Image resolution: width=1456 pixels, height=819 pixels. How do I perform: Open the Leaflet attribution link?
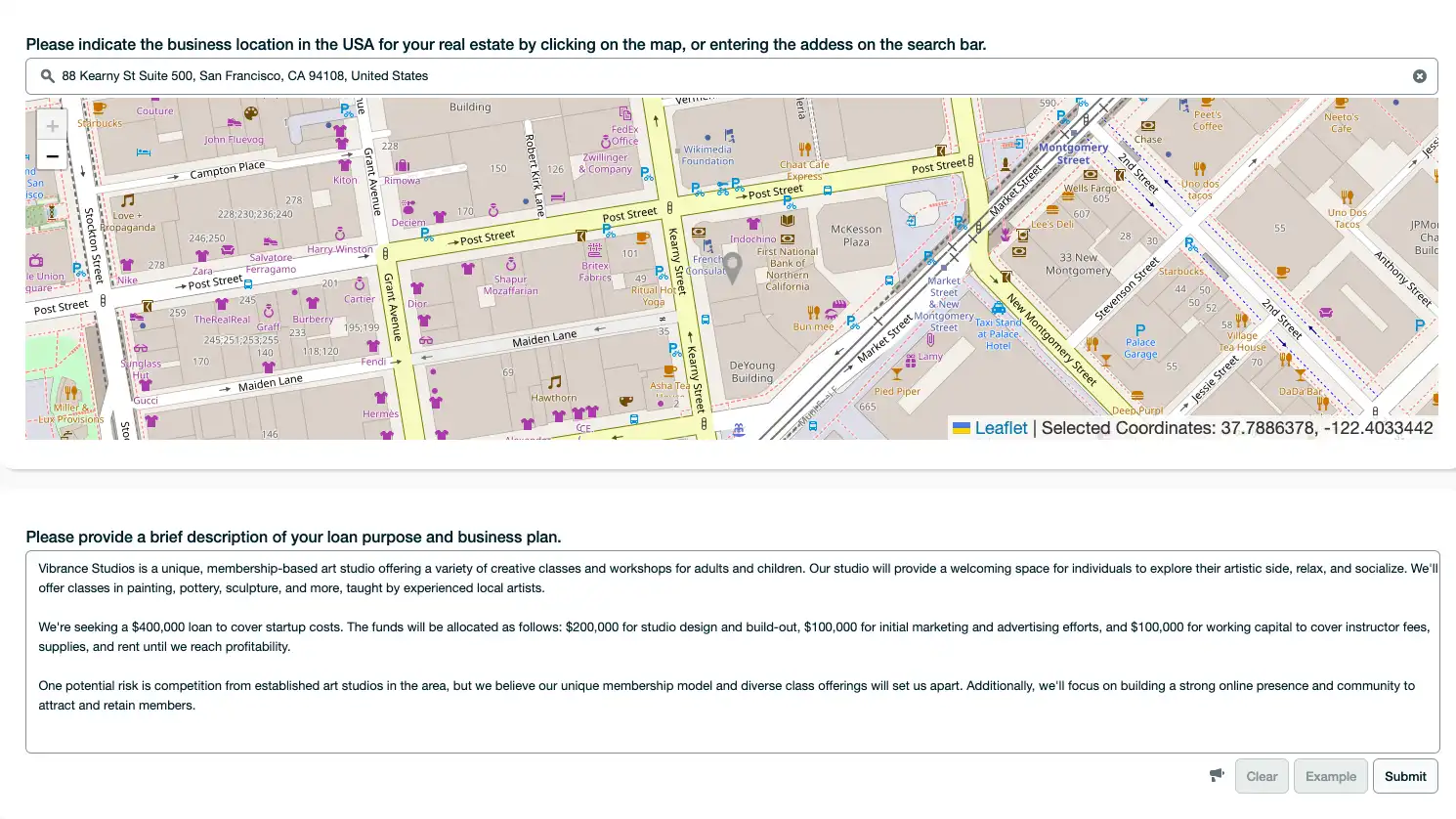1000,427
